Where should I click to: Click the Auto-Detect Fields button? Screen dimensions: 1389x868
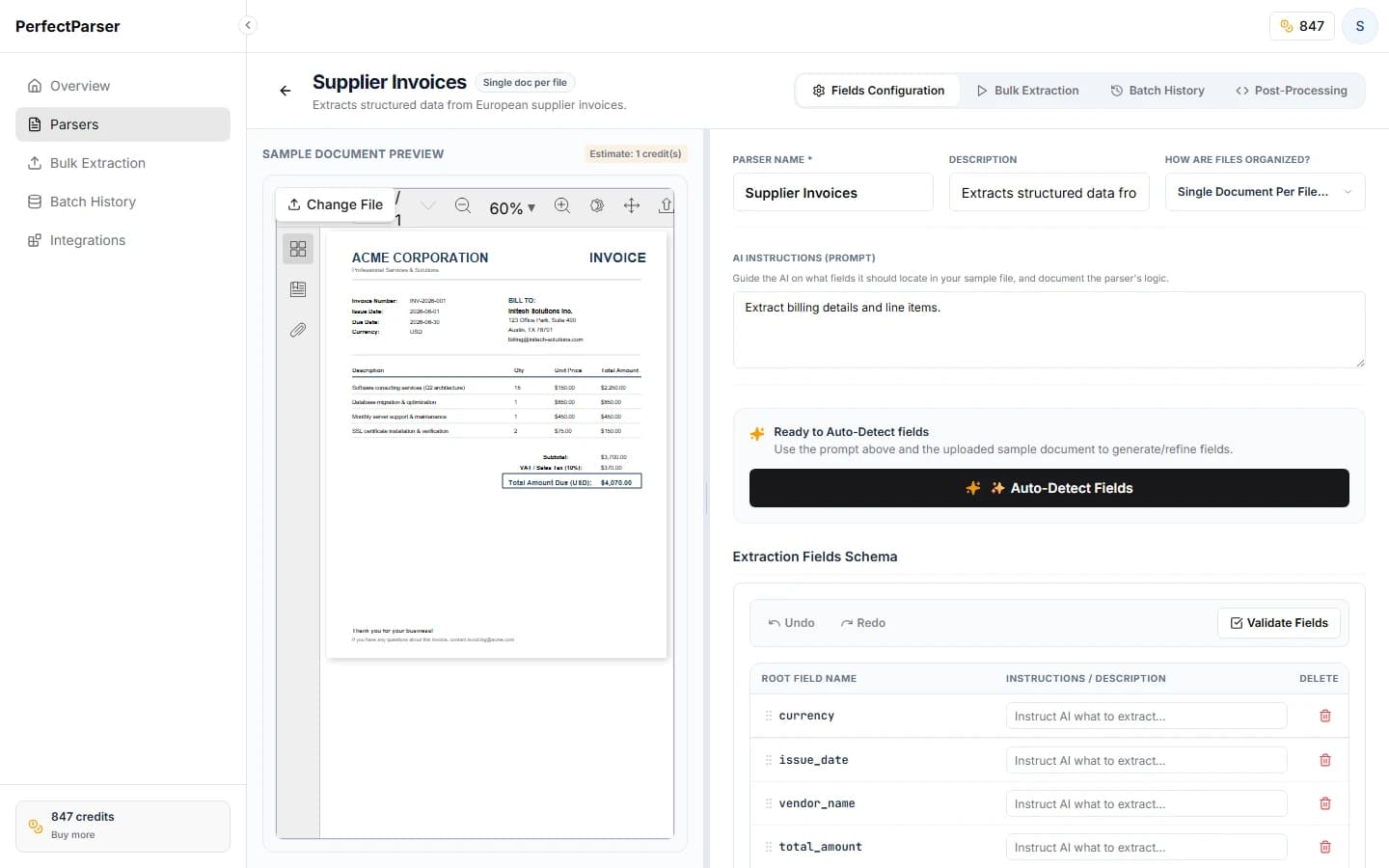click(x=1049, y=488)
